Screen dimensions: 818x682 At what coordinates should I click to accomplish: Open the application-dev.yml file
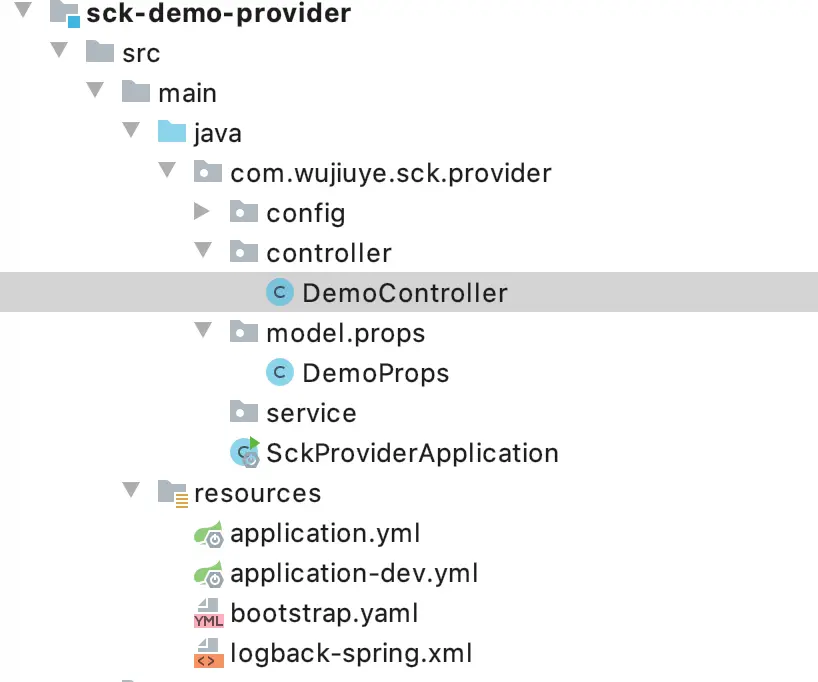[354, 574]
